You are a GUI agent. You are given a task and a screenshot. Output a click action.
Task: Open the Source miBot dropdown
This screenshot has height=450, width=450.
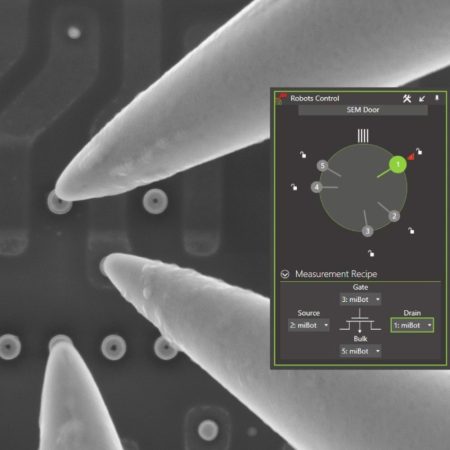click(x=309, y=325)
